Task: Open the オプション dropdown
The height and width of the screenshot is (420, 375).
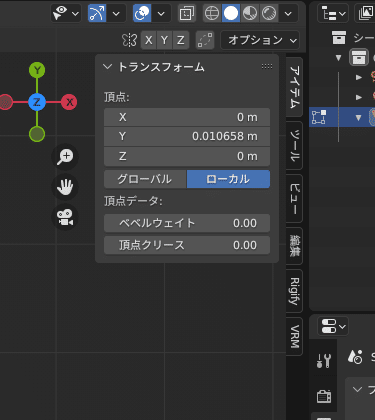Action: click(x=260, y=40)
